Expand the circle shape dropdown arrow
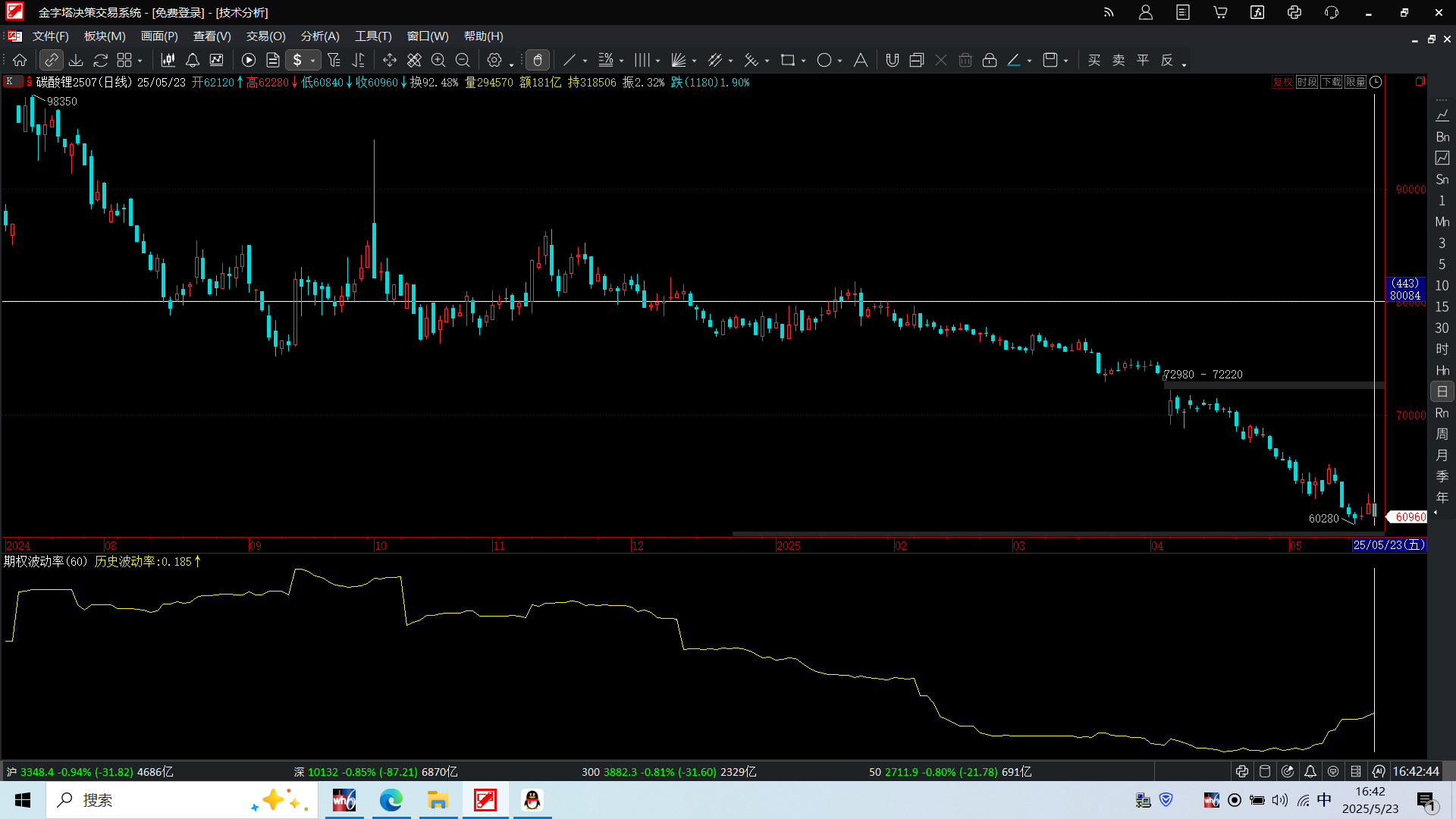 pos(839,61)
